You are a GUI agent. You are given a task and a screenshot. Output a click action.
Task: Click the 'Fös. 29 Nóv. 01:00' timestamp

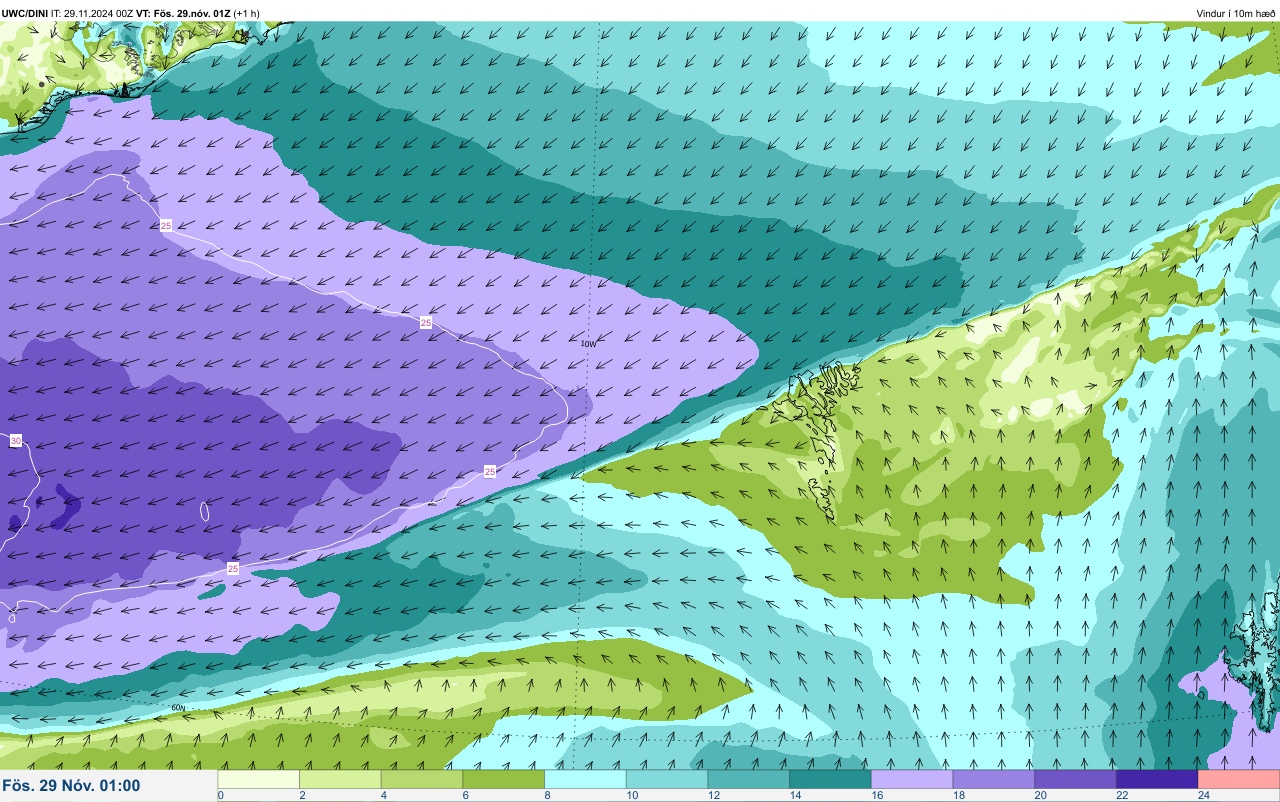coord(72,786)
